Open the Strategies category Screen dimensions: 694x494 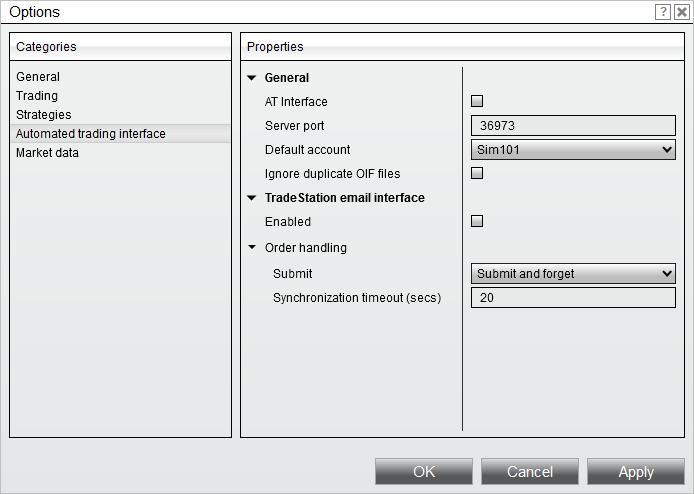tap(44, 115)
